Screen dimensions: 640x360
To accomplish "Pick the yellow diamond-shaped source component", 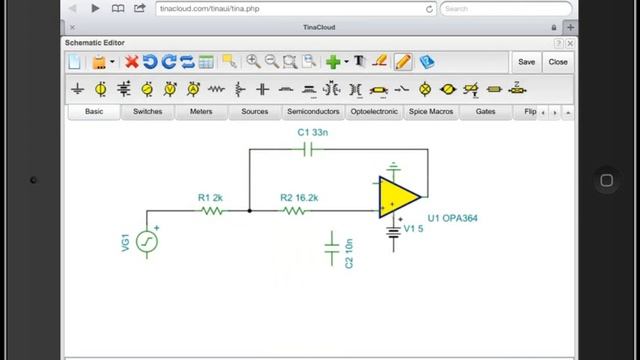I will [x=448, y=89].
